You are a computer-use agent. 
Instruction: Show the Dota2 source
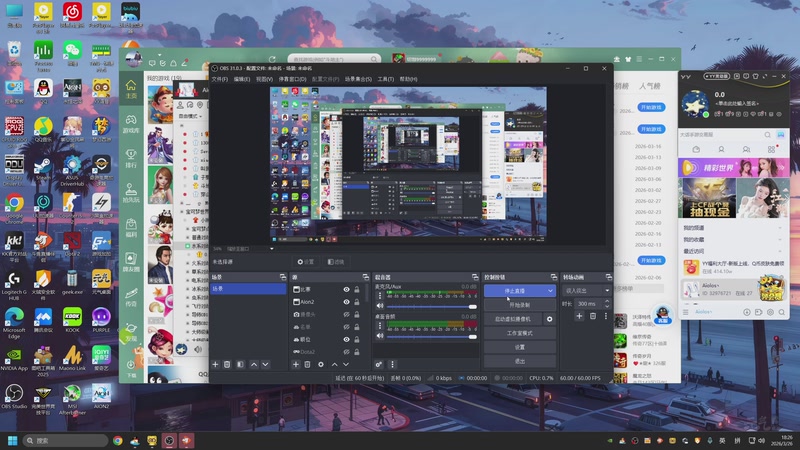pyautogui.click(x=346, y=352)
